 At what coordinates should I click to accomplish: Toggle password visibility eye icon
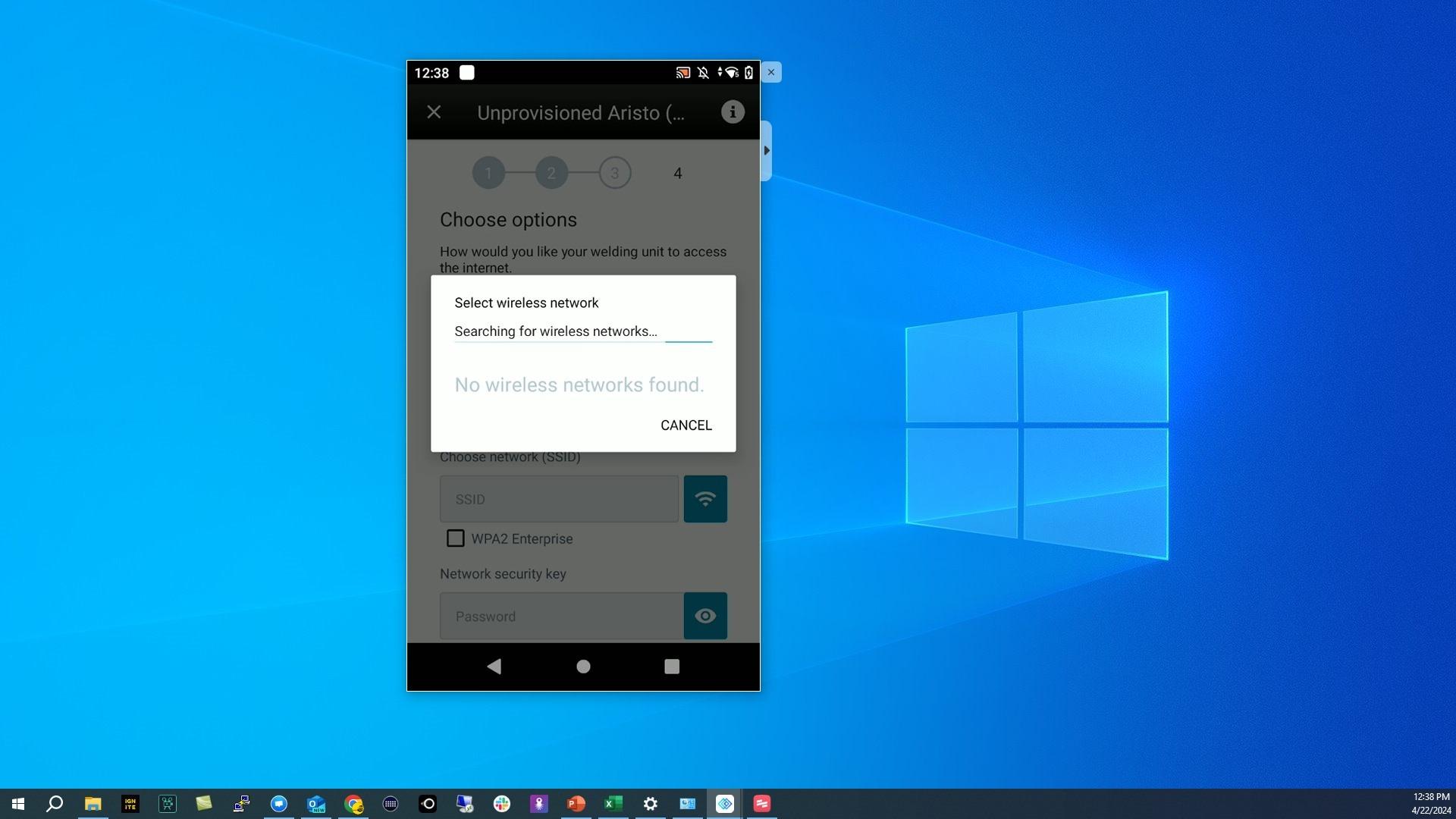click(705, 616)
